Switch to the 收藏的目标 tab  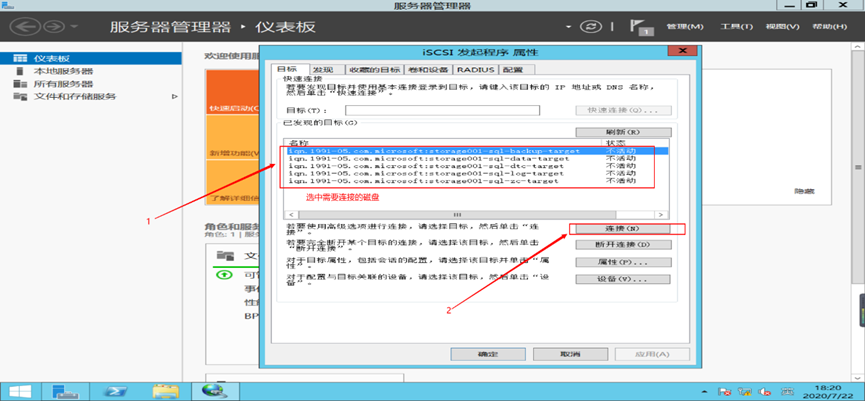pos(375,70)
